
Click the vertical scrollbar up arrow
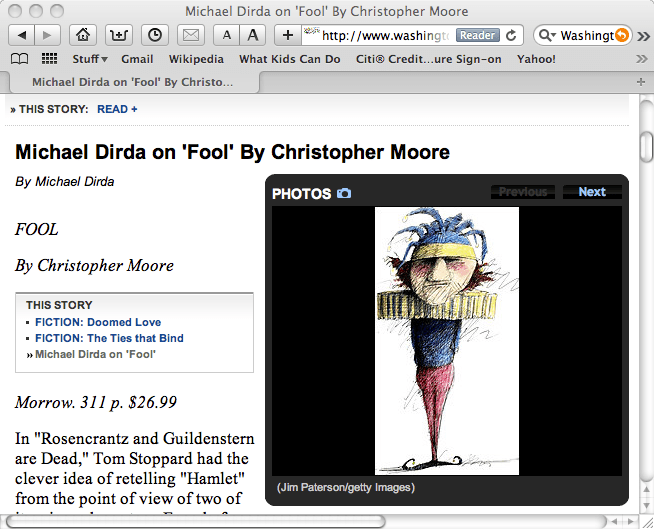pos(646,490)
